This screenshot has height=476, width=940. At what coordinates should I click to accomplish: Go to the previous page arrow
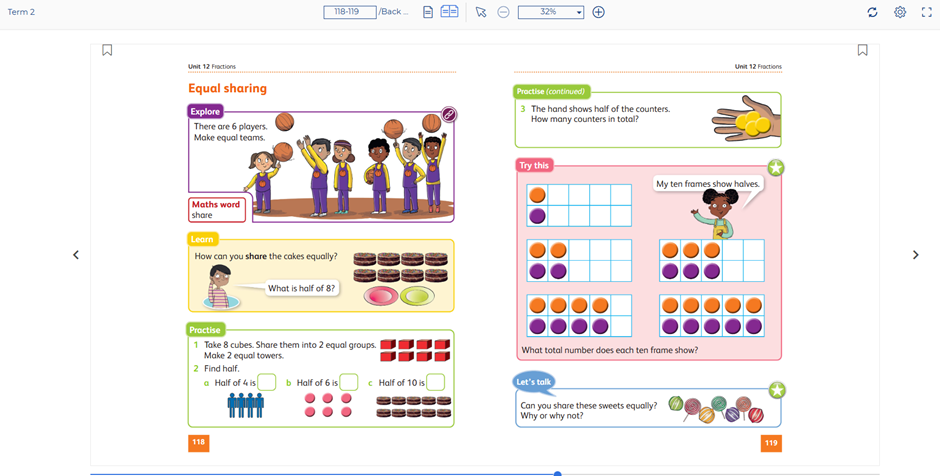(76, 255)
